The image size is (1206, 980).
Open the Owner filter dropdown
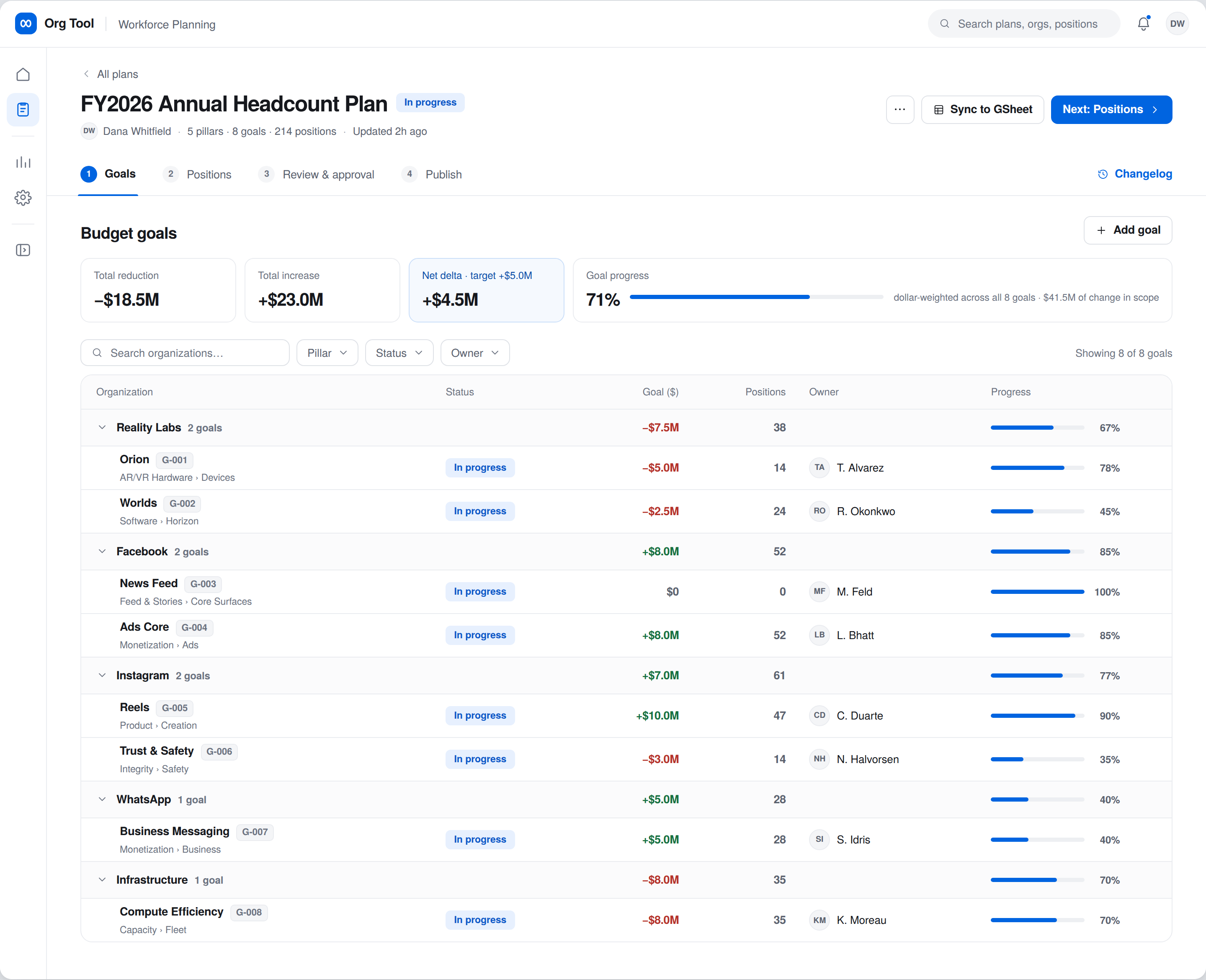pos(474,353)
